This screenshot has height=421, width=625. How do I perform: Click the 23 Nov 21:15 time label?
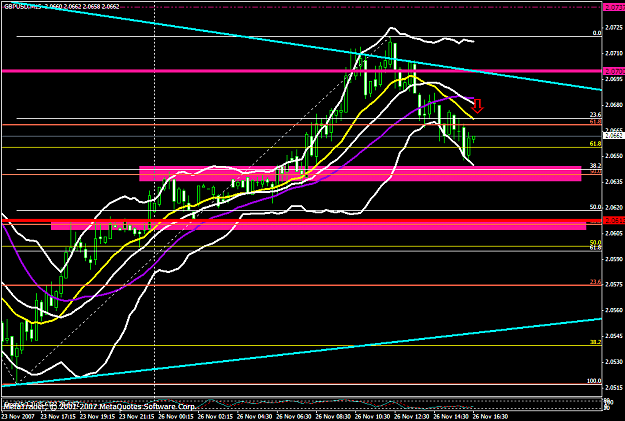pos(136,417)
